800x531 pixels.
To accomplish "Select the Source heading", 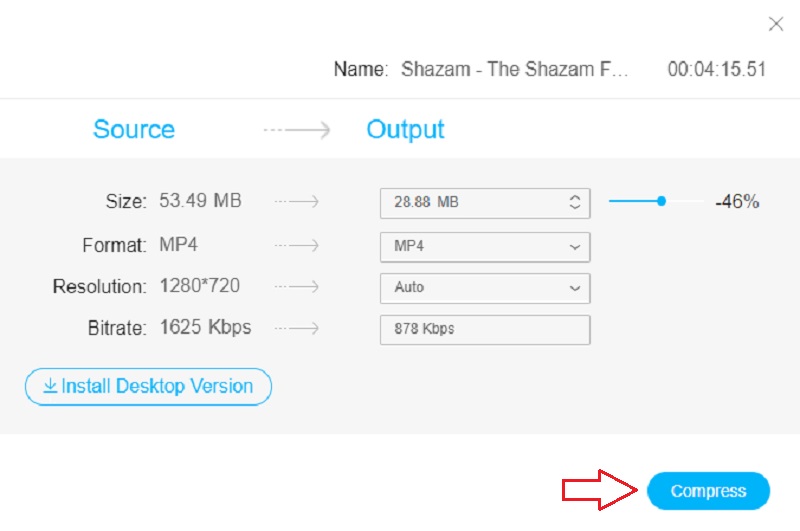I will pyautogui.click(x=134, y=130).
